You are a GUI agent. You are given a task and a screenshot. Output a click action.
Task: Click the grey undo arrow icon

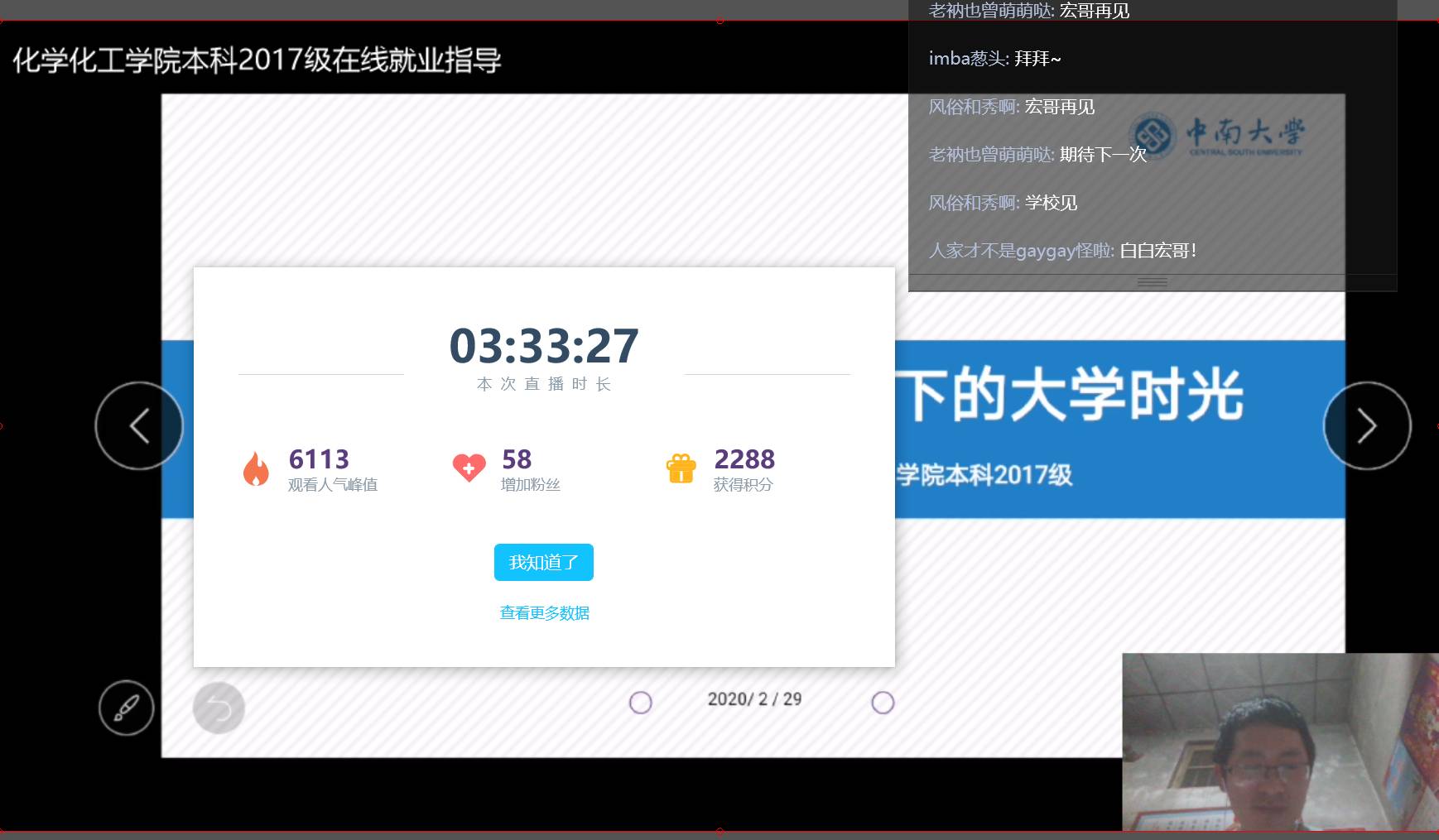219,708
